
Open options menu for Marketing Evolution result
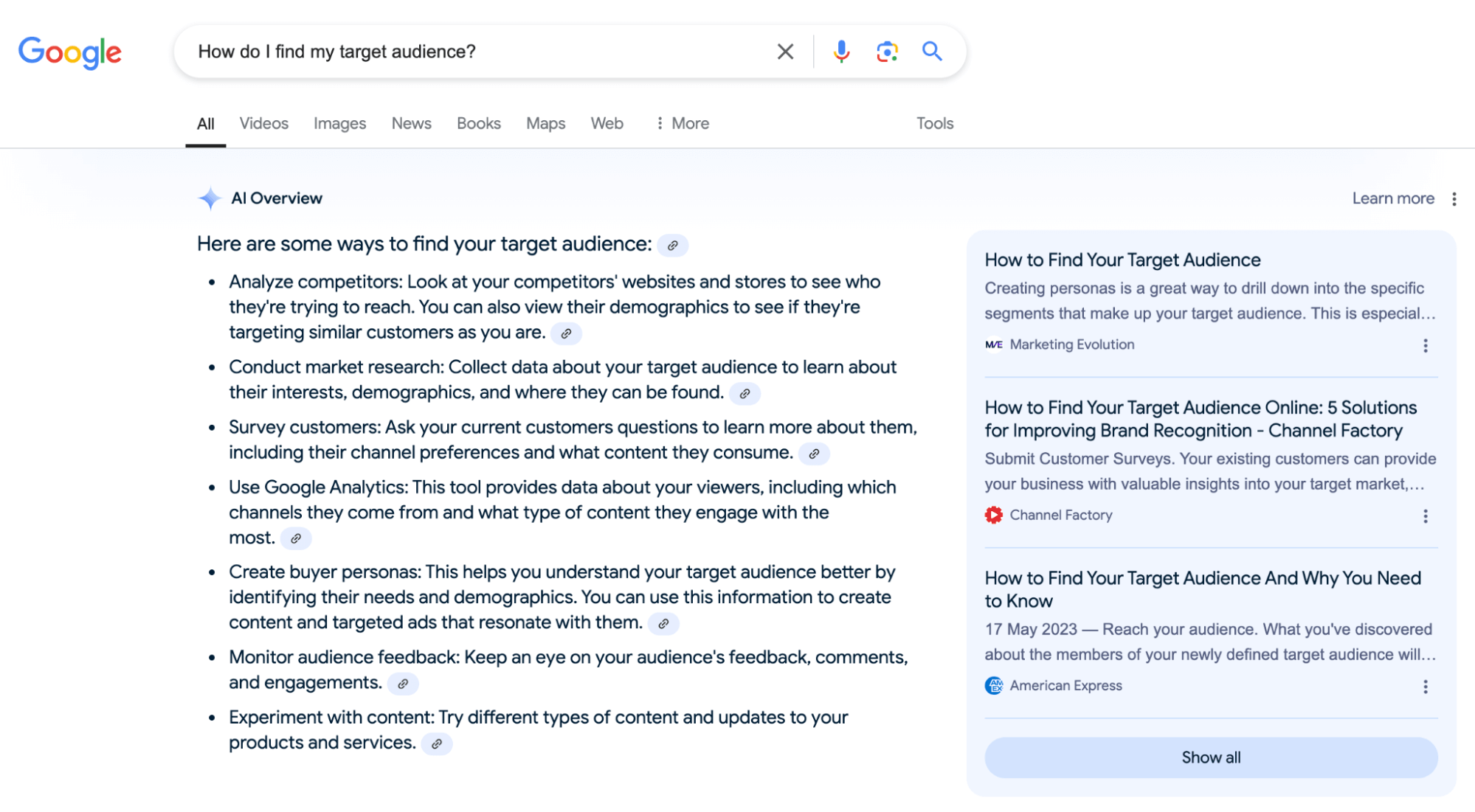click(1425, 346)
